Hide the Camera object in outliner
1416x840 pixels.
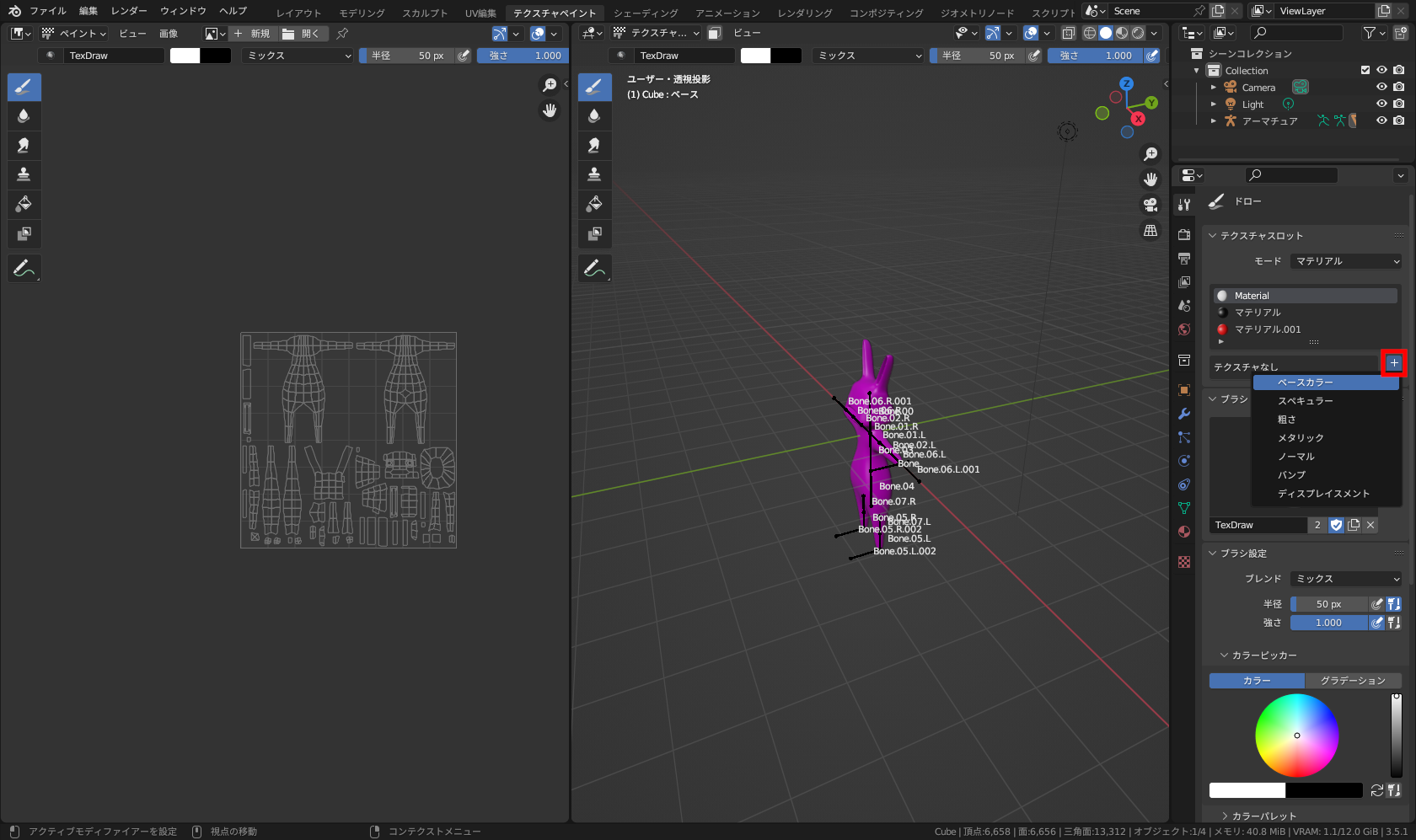1381,88
